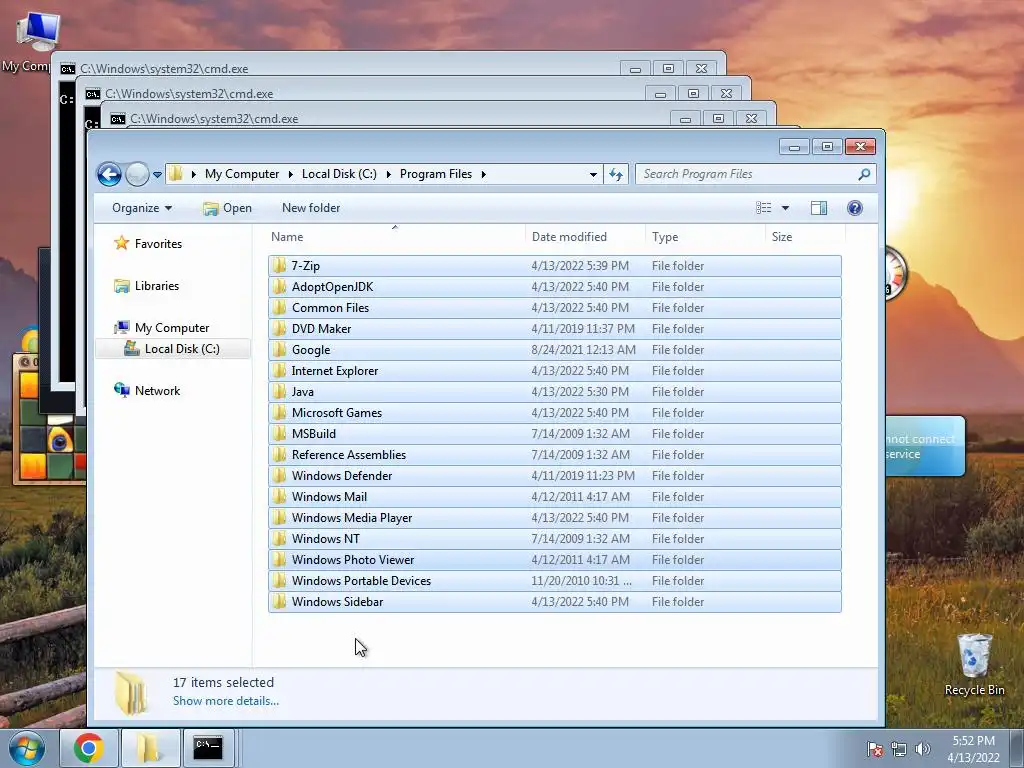Select the Windows Defender folder name
1024x768 pixels.
[342, 475]
